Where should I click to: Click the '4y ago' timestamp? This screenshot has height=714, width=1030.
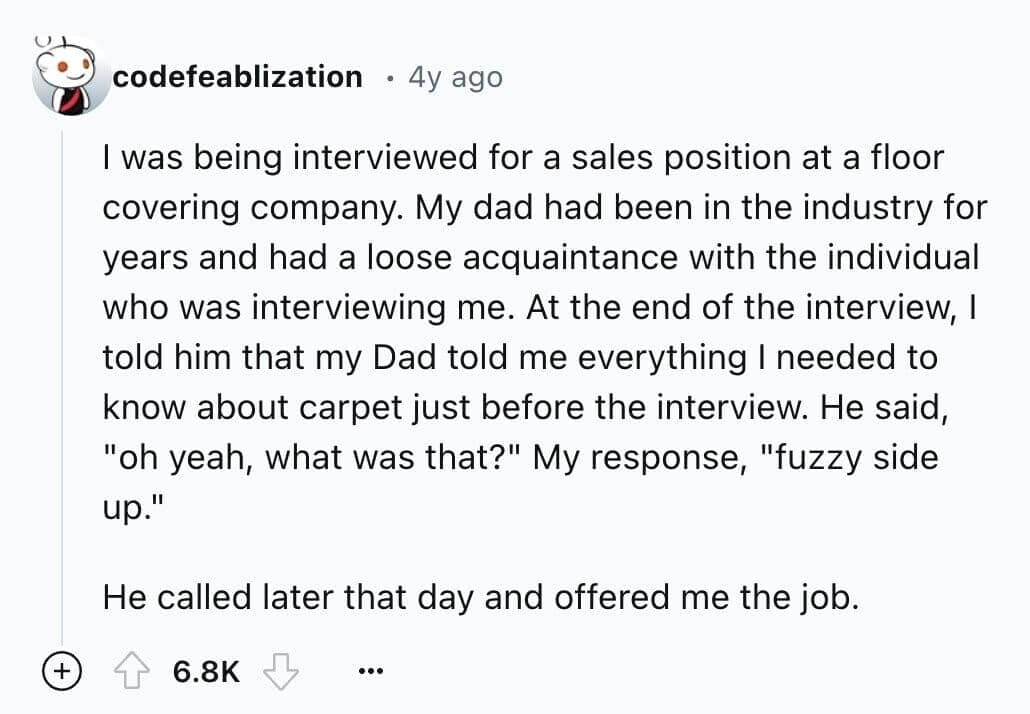tap(455, 76)
